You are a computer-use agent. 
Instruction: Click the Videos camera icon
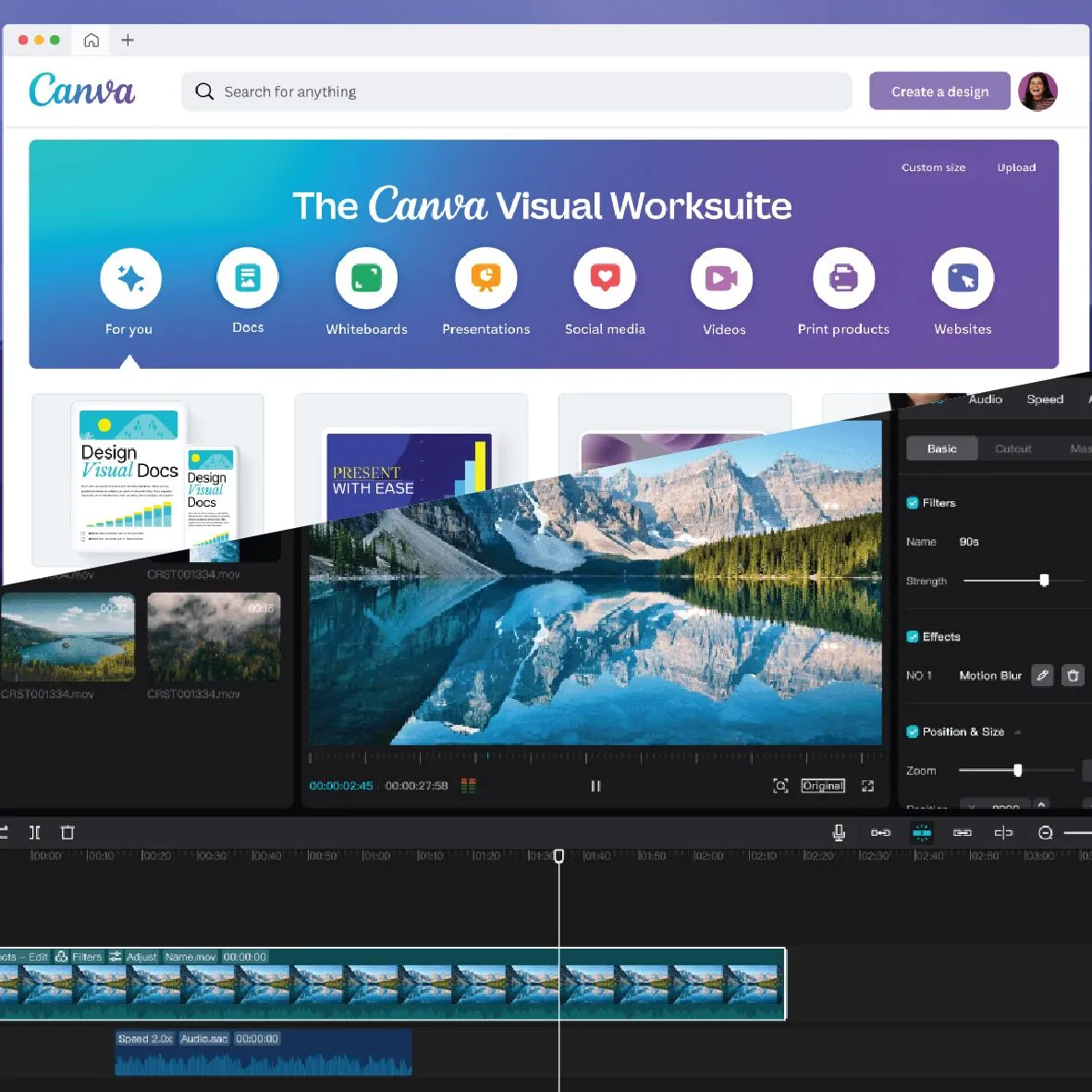[x=722, y=277]
